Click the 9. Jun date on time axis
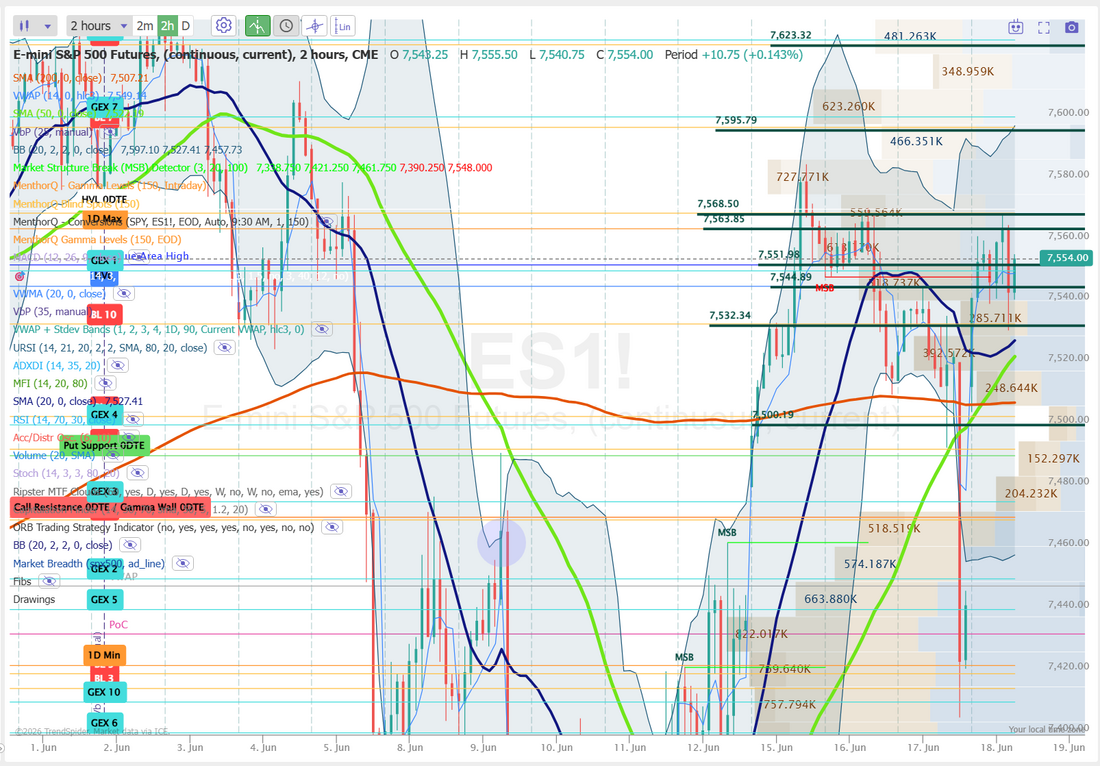 (x=483, y=747)
